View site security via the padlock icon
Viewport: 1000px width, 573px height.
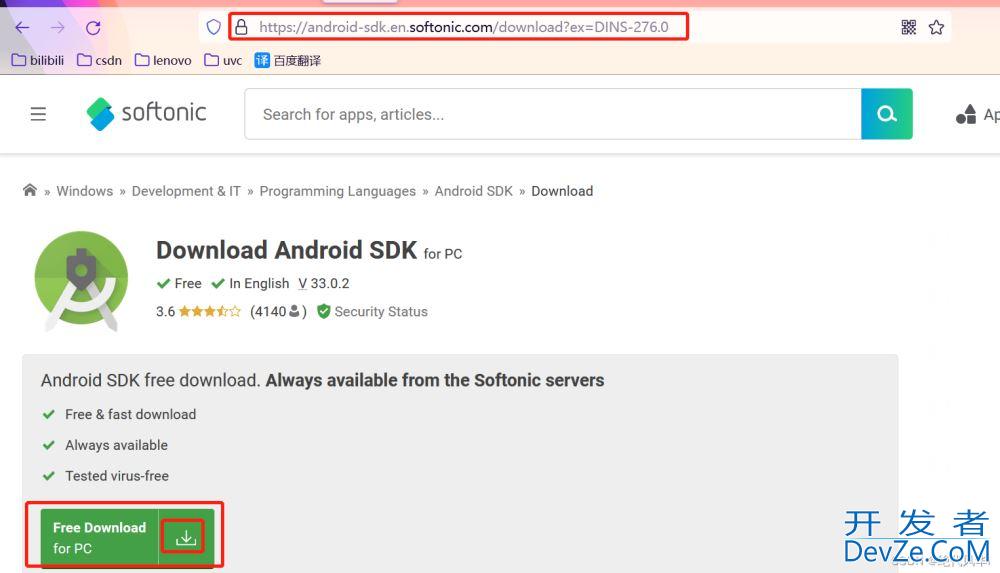coord(241,27)
